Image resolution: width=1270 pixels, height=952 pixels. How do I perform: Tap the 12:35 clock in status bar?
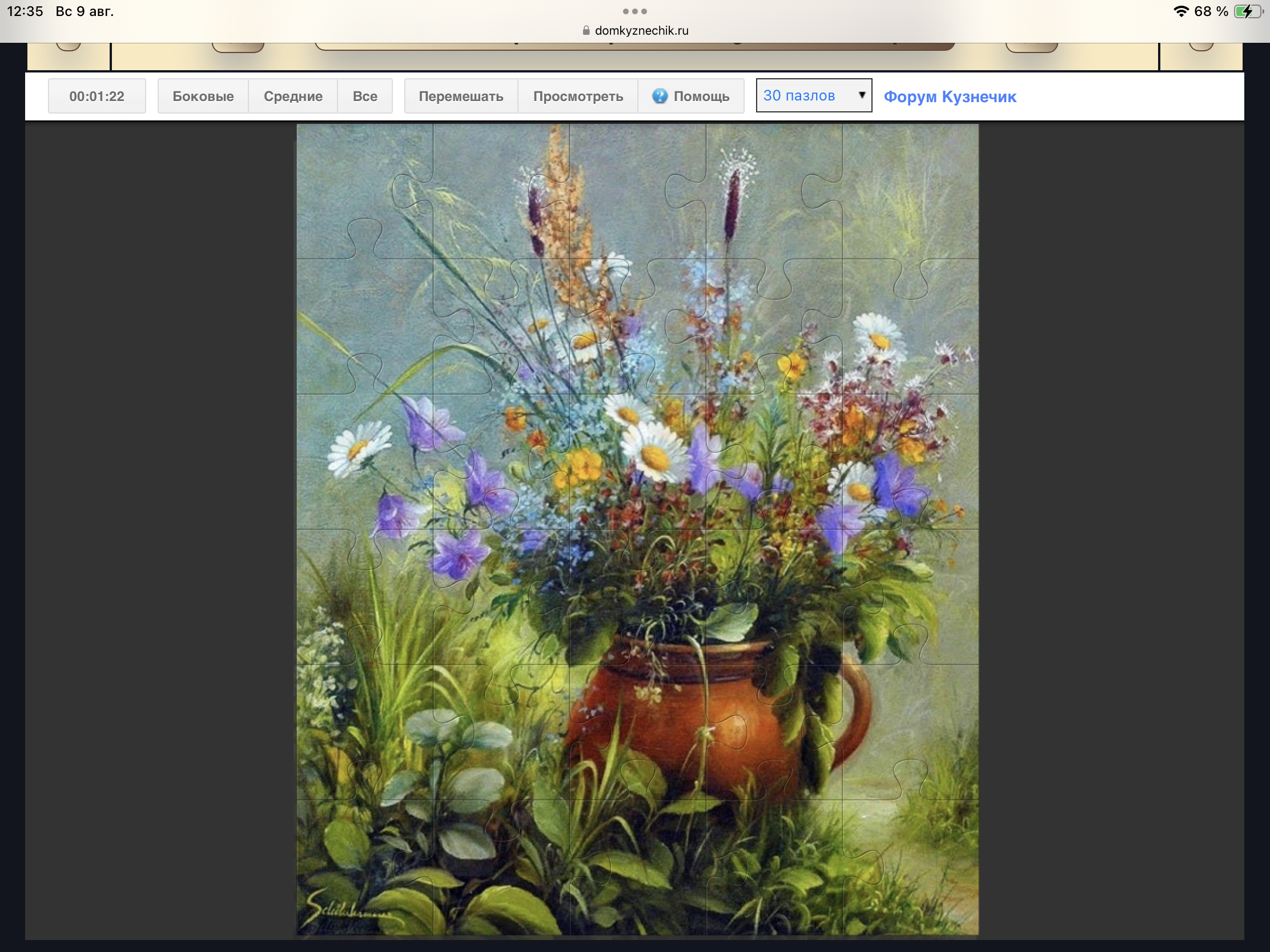(25, 11)
